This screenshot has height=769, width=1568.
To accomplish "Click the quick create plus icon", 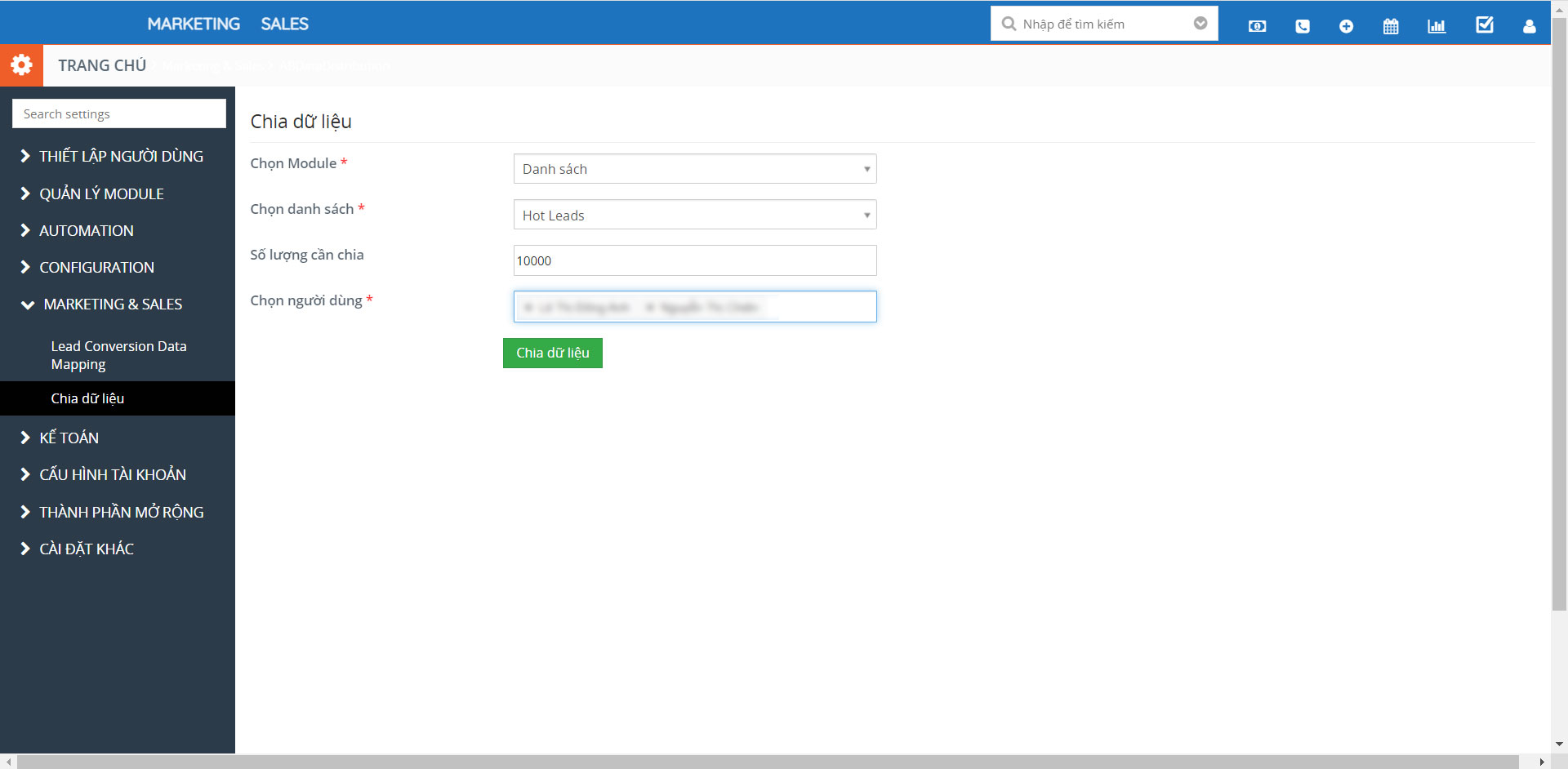I will tap(1346, 26).
